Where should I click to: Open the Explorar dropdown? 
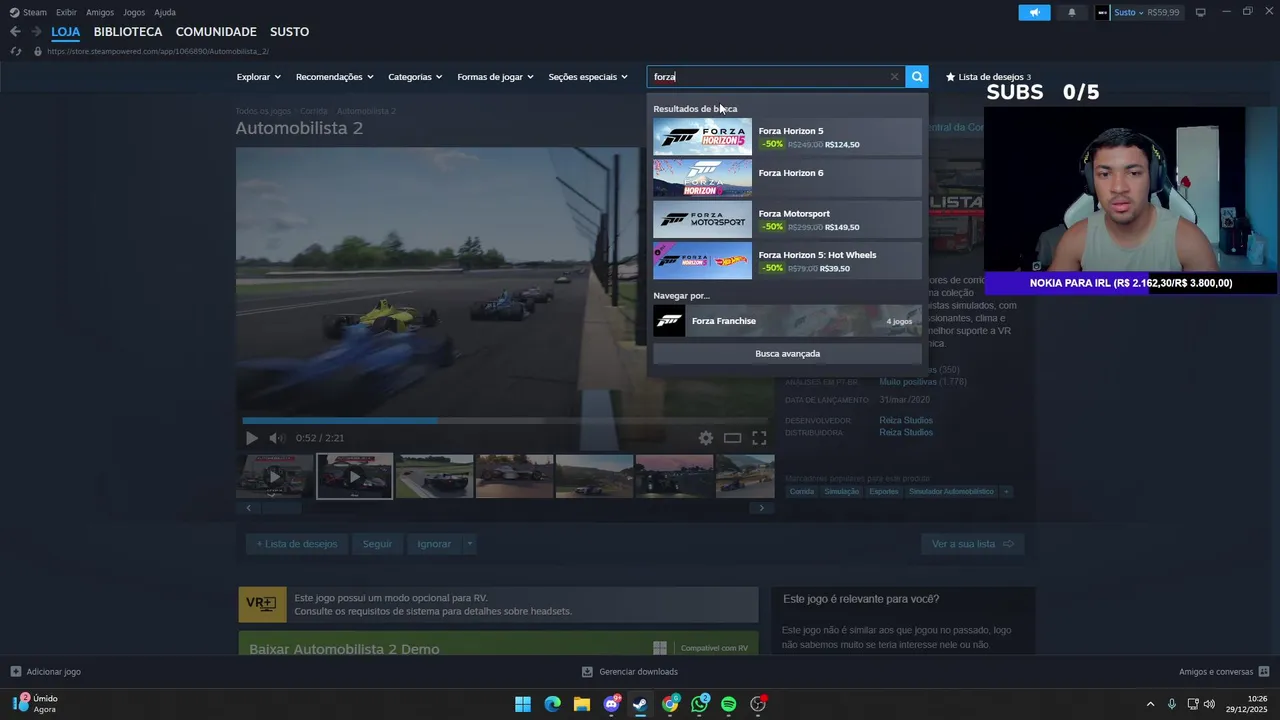point(258,77)
